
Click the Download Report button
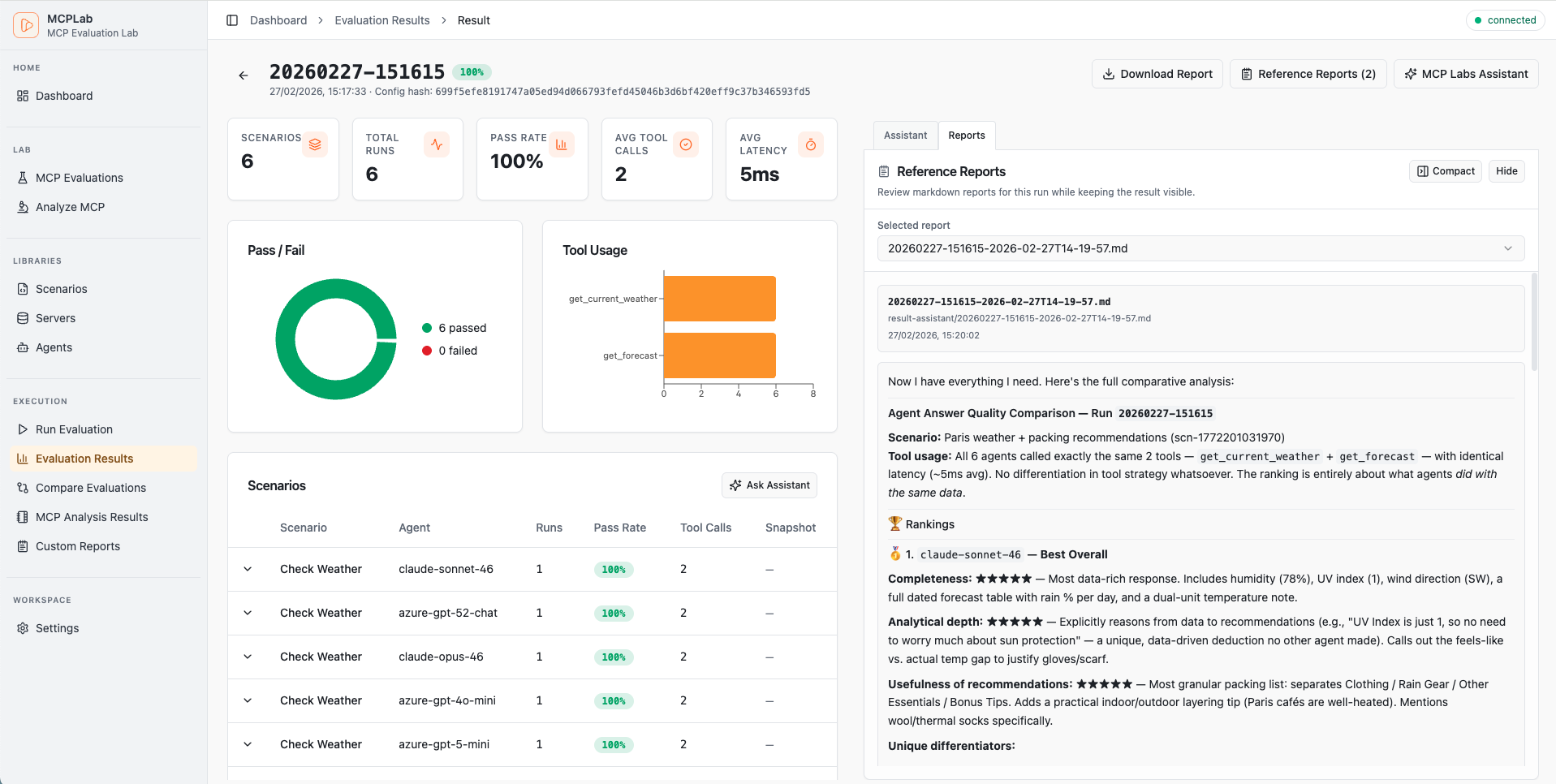click(x=1157, y=74)
